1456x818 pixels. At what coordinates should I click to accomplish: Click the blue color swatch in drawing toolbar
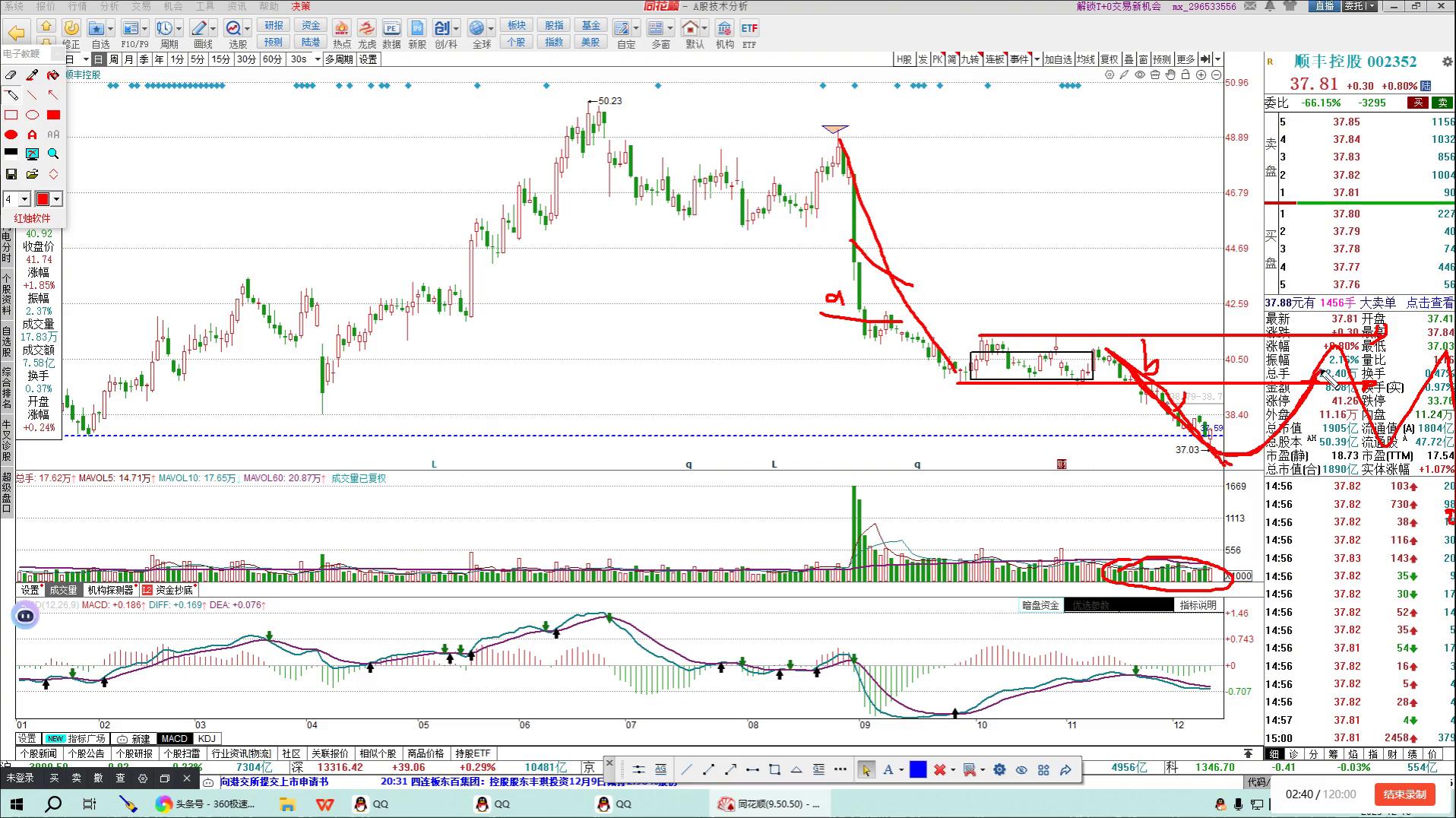(918, 769)
